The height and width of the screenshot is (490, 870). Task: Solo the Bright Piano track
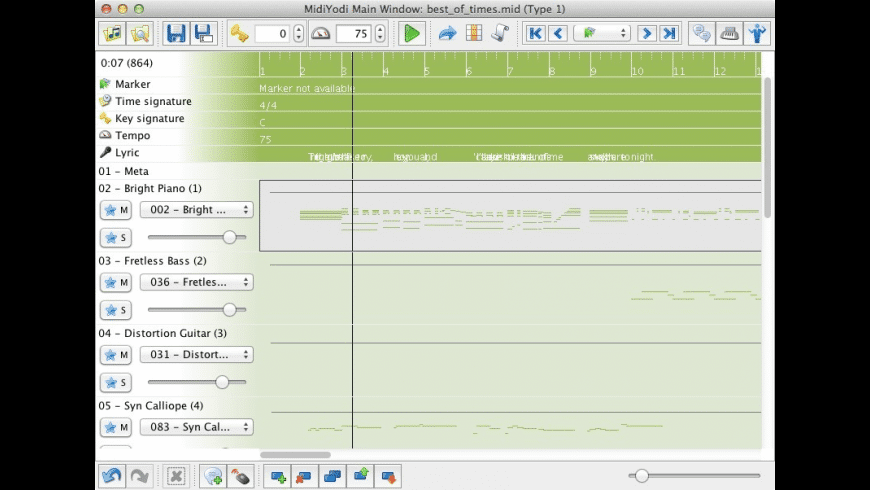(115, 238)
